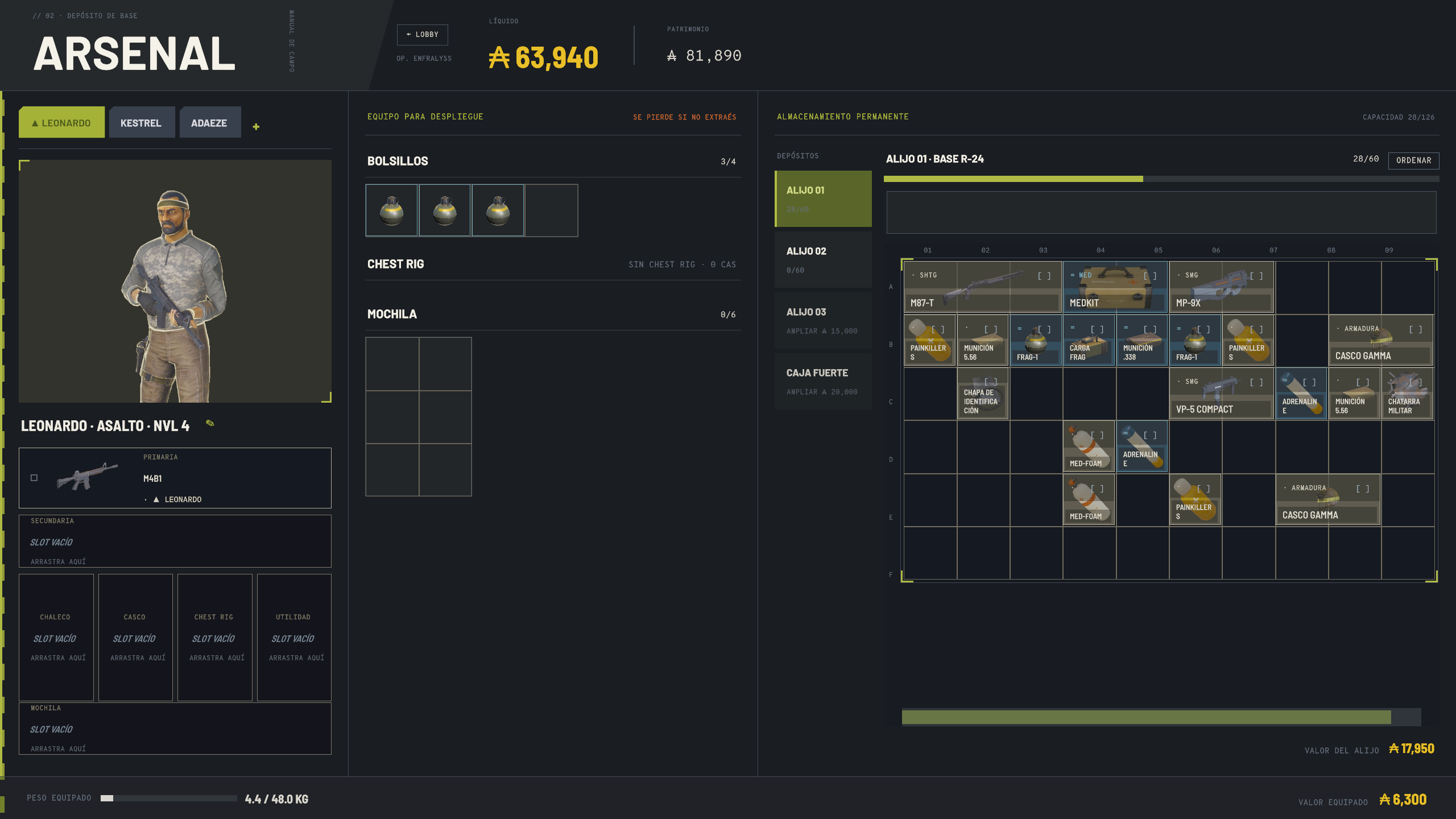Image resolution: width=1456 pixels, height=819 pixels.
Task: Toggle the bracket marker on MP-9X item
Action: [1256, 276]
